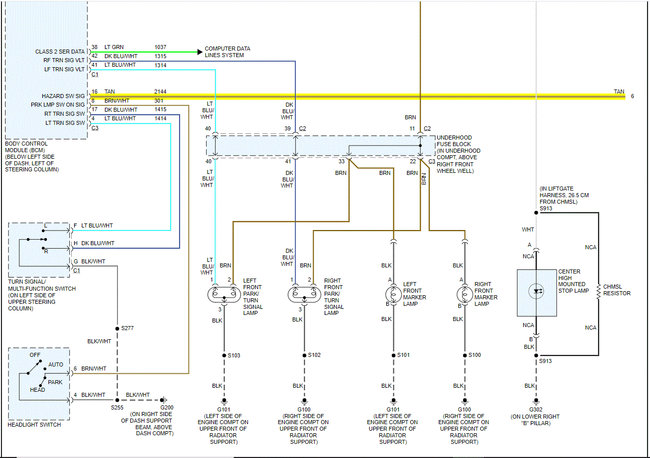Click the S100 splice dot
Viewport: 650px width, 458px height.
coord(465,355)
